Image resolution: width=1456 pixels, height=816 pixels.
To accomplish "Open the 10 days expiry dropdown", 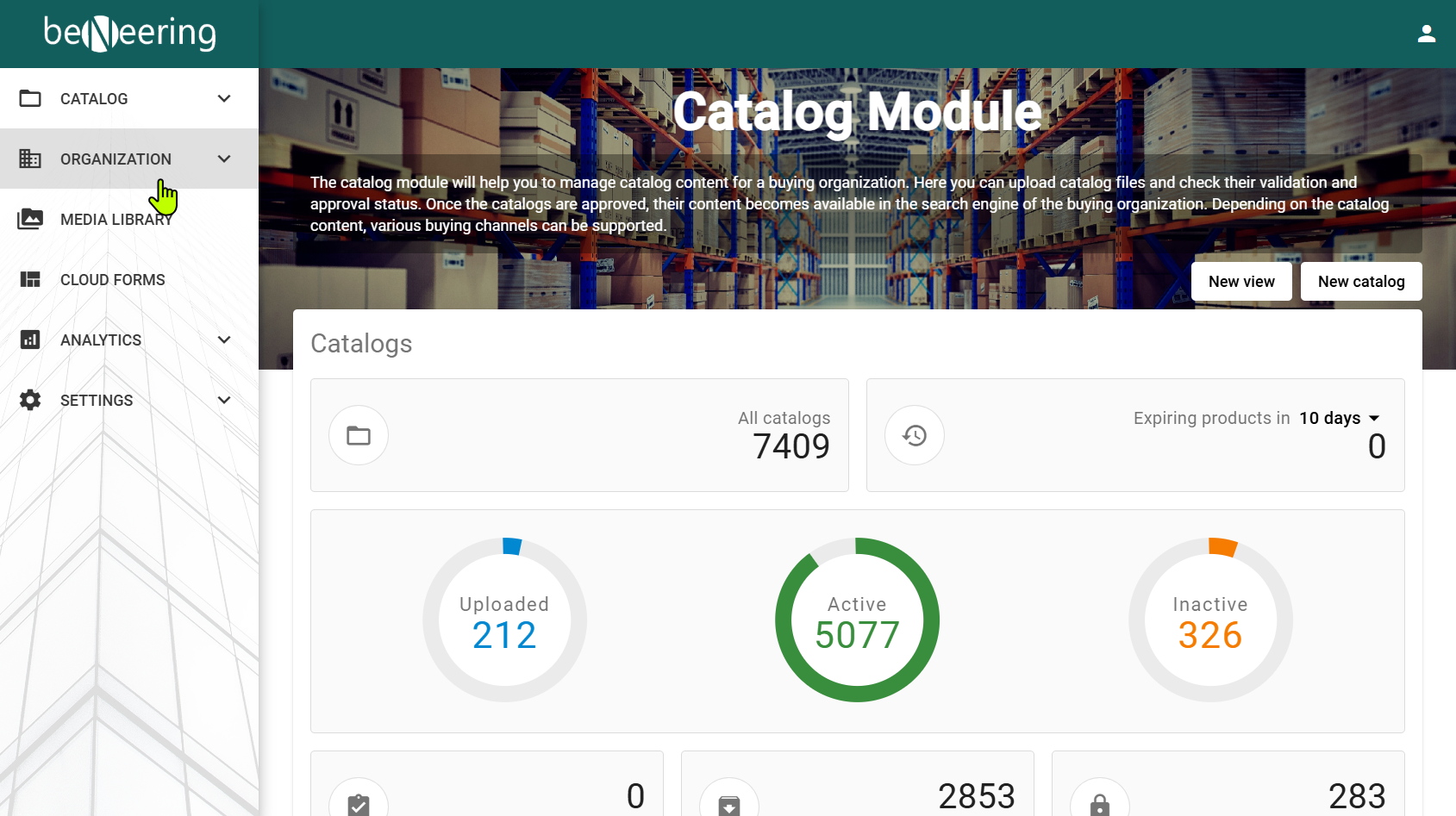I will point(1340,418).
